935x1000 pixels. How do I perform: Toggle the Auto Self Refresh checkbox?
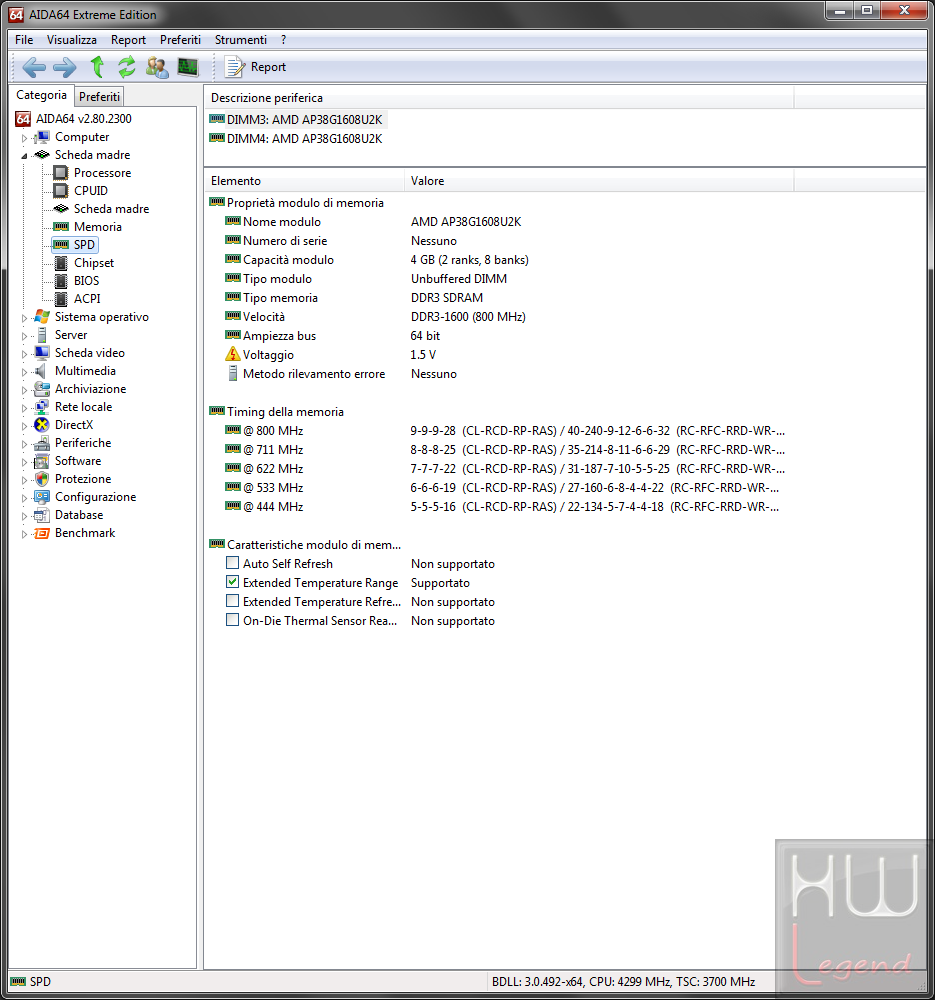(233, 563)
